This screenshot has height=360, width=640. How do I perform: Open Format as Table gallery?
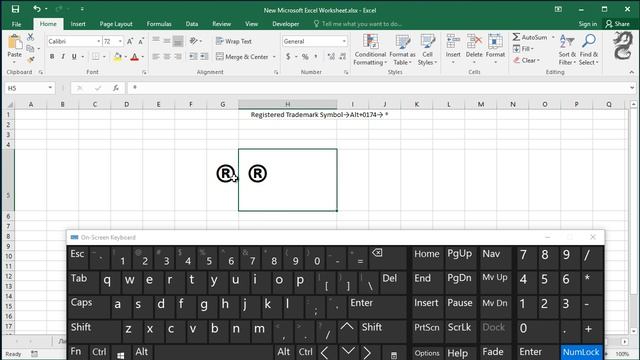click(x=402, y=49)
